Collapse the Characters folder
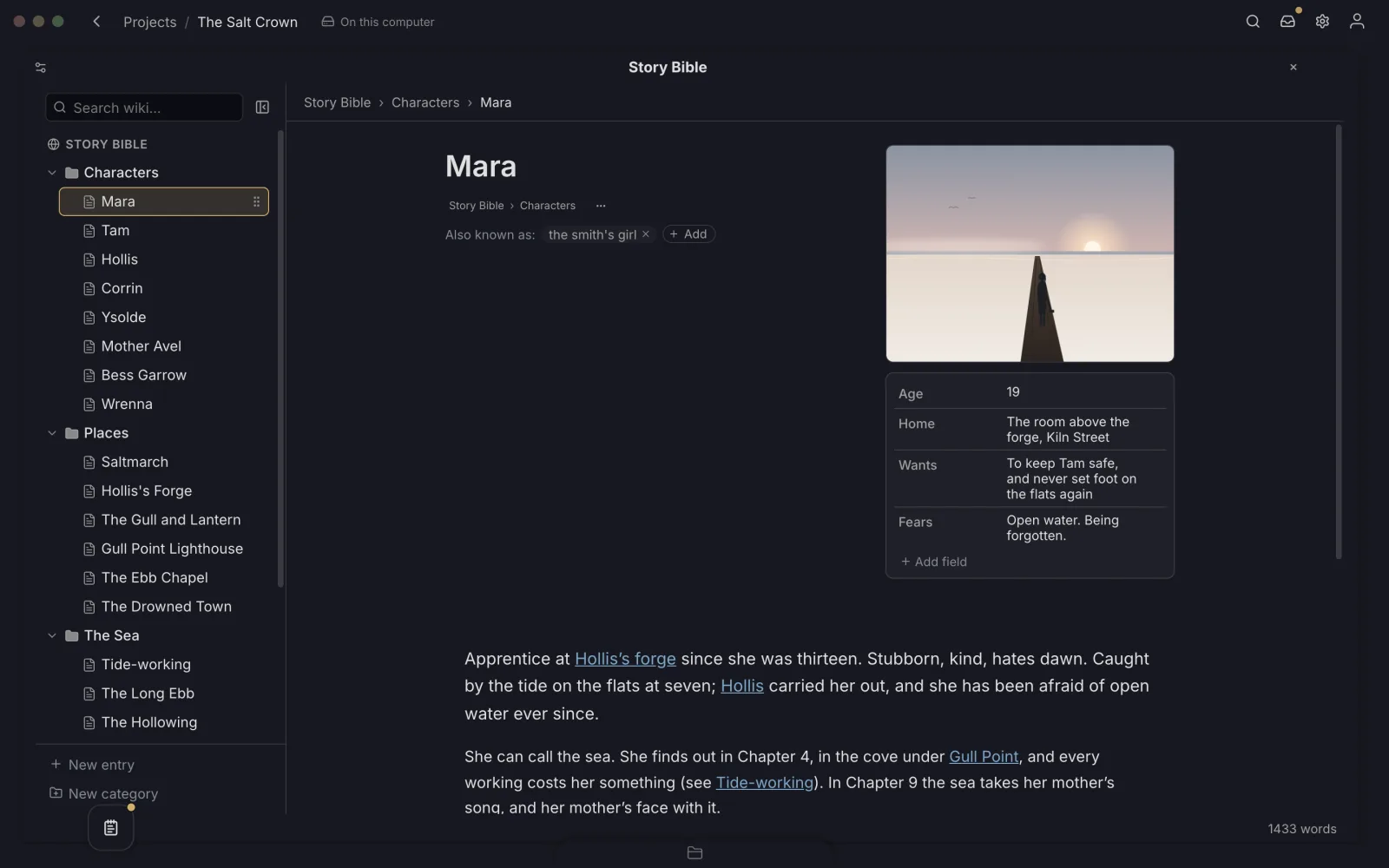 click(52, 173)
